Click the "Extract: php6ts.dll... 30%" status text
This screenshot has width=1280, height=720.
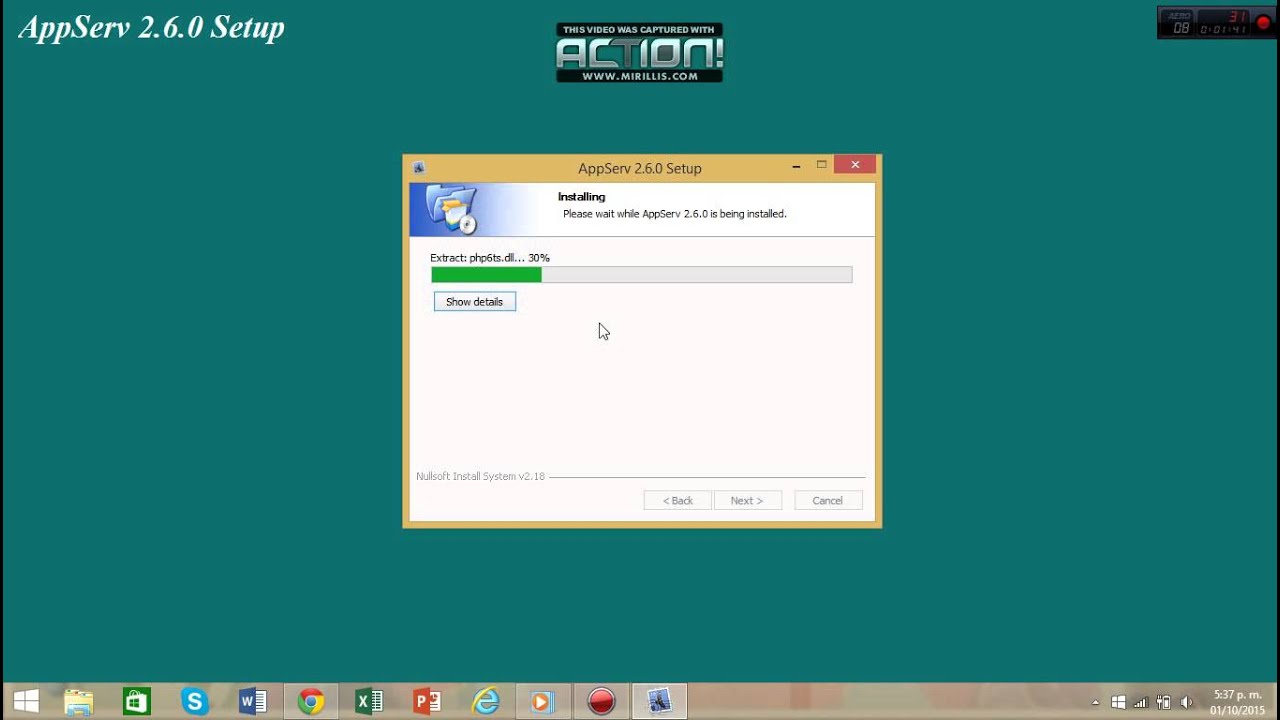coord(490,257)
